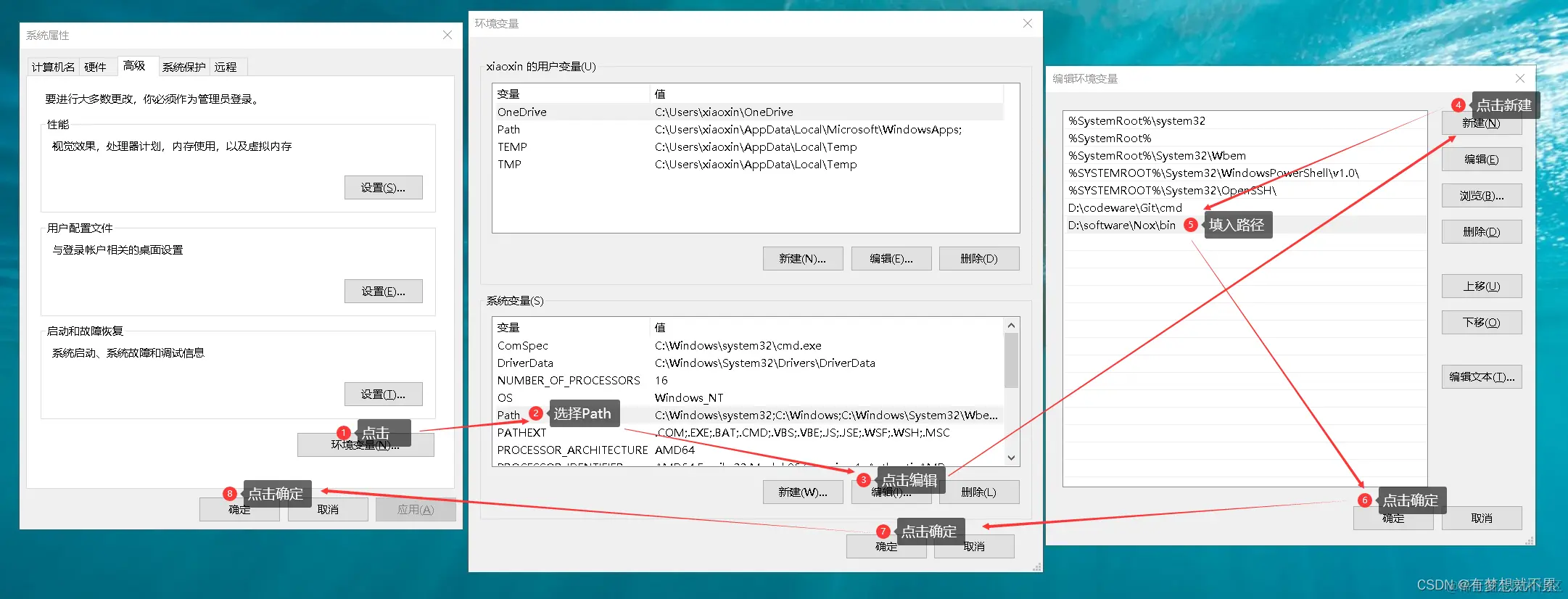Click 设置(T) button under 启动和故障恢复

tap(383, 394)
